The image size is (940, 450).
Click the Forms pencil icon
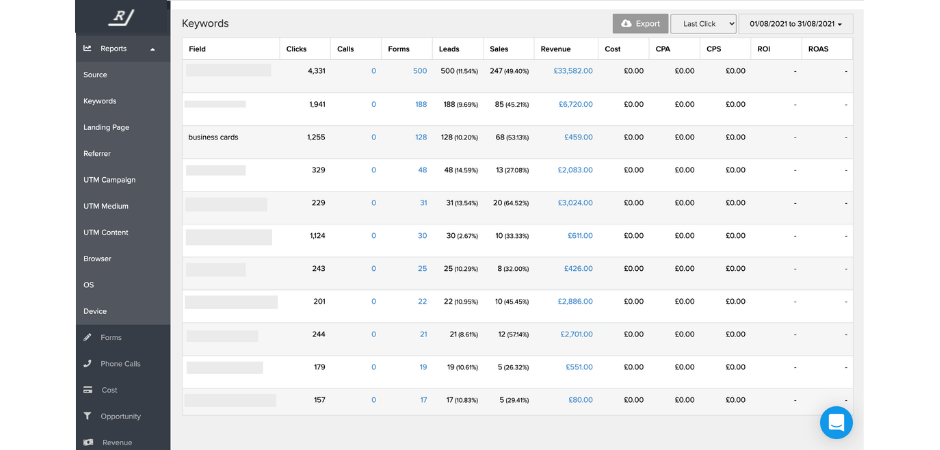tap(88, 337)
